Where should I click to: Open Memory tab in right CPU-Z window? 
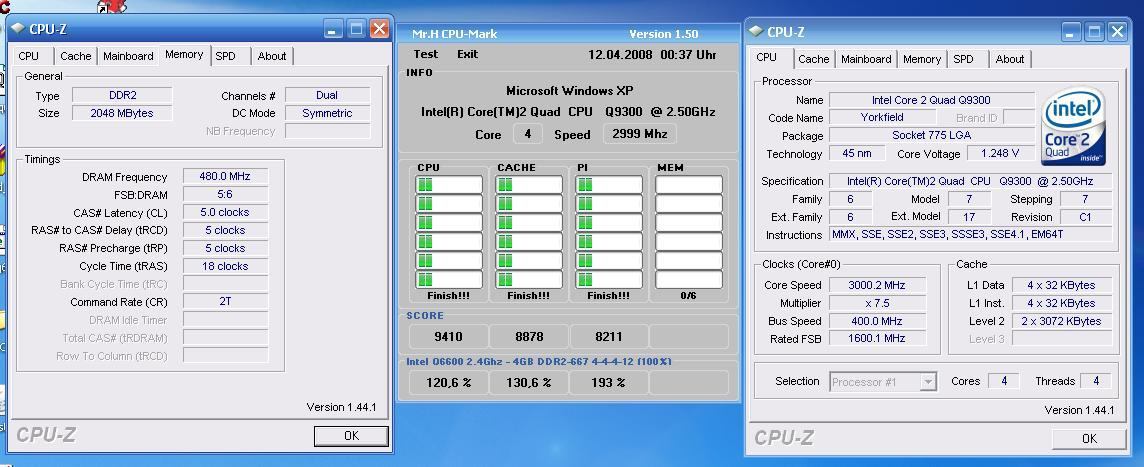point(922,59)
